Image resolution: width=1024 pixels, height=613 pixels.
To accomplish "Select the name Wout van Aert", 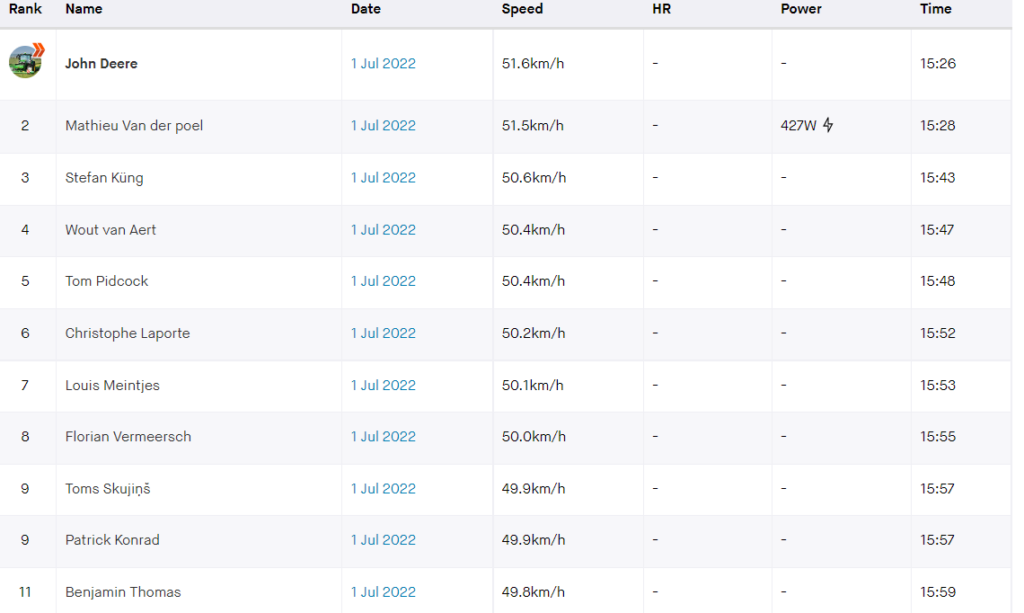I will click(110, 230).
